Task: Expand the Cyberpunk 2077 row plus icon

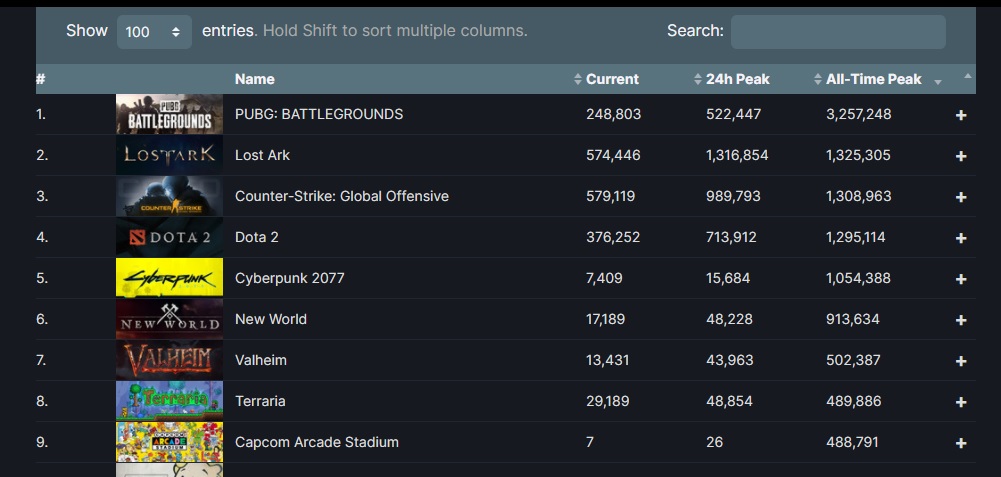Action: click(961, 279)
